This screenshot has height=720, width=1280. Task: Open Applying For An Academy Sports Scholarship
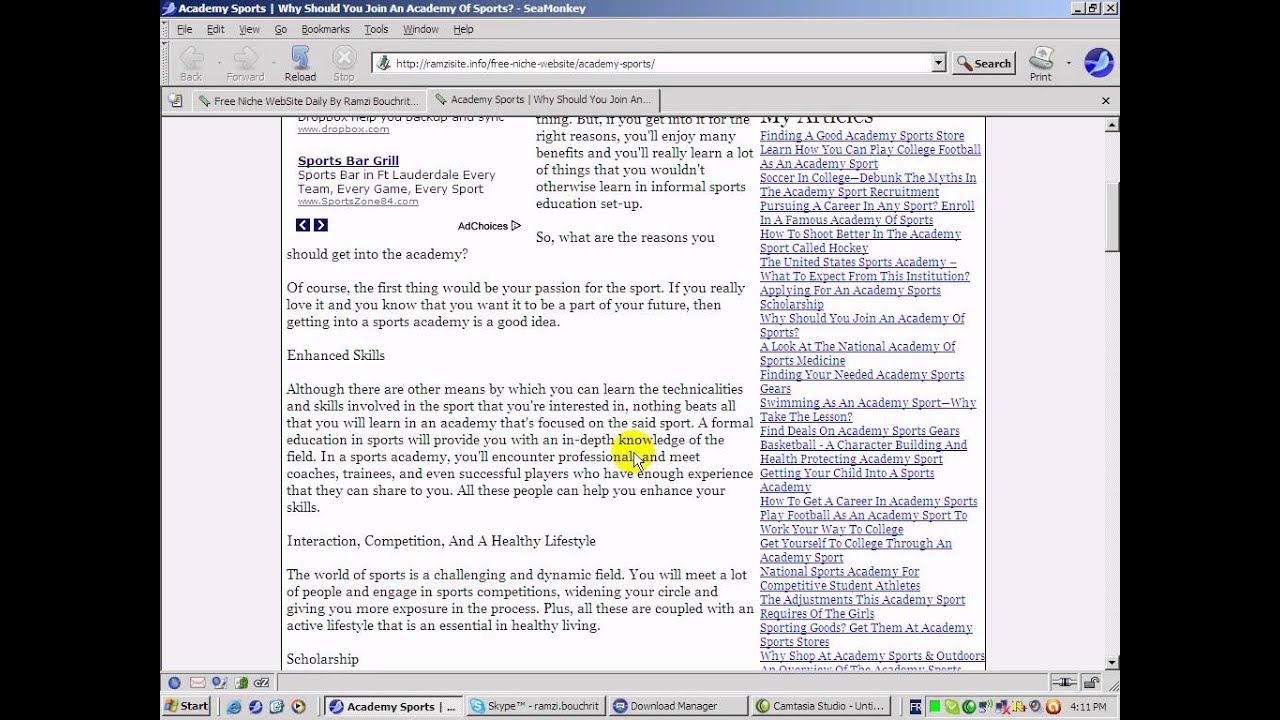point(850,297)
